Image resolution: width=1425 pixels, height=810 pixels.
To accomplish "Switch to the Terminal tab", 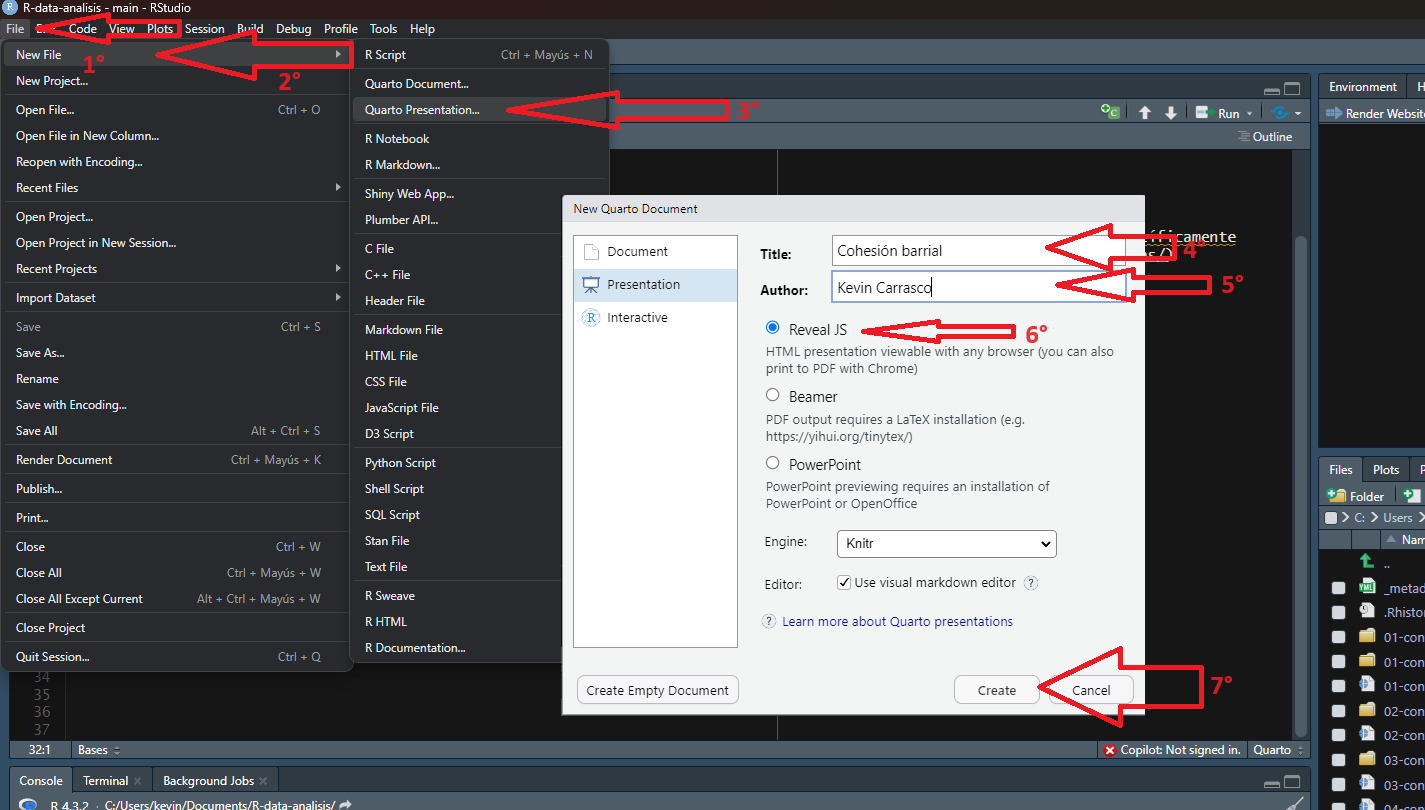I will (x=105, y=781).
